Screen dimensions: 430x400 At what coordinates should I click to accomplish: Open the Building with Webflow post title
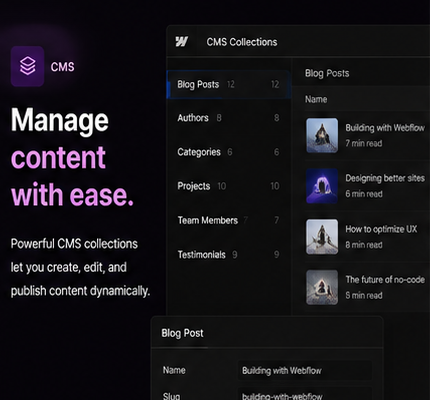click(x=385, y=128)
